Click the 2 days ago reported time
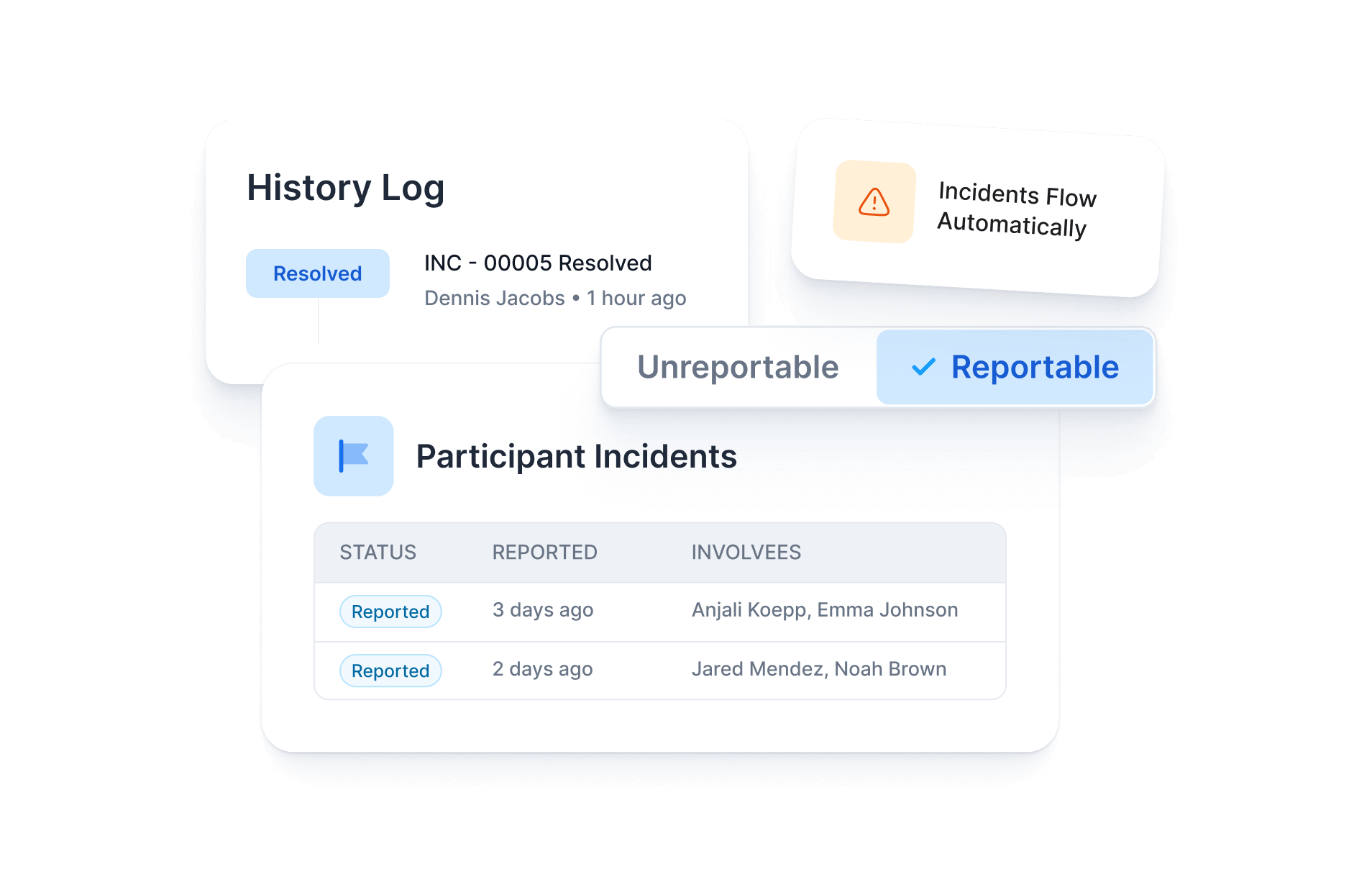 [542, 669]
